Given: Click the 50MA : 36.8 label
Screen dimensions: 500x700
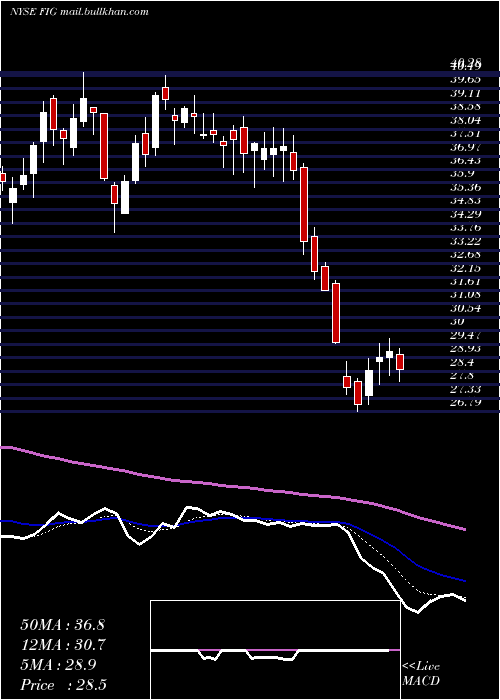Looking at the screenshot, I should point(62,625).
